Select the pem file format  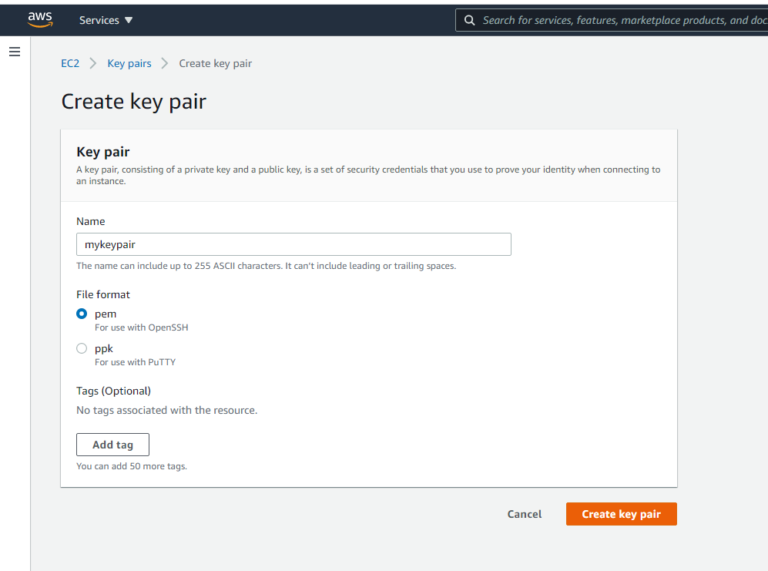pos(82,314)
